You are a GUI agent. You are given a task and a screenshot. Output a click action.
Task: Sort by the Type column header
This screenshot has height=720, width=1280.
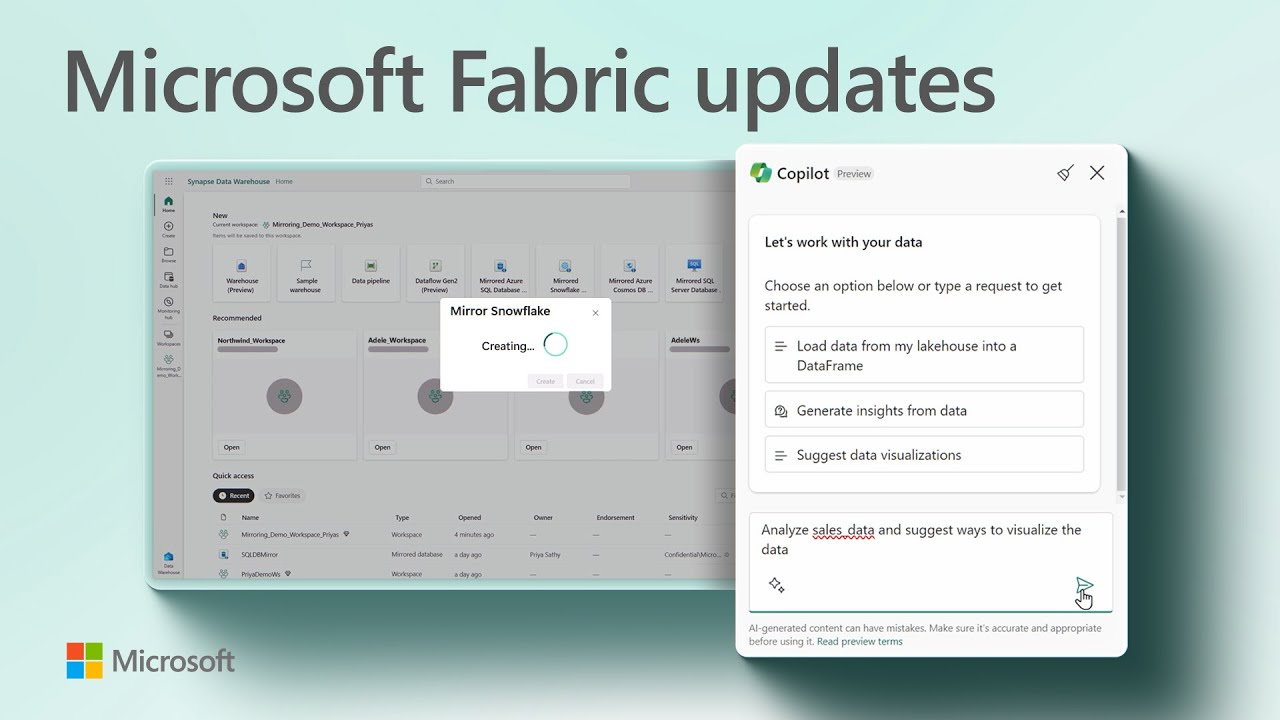tap(402, 518)
